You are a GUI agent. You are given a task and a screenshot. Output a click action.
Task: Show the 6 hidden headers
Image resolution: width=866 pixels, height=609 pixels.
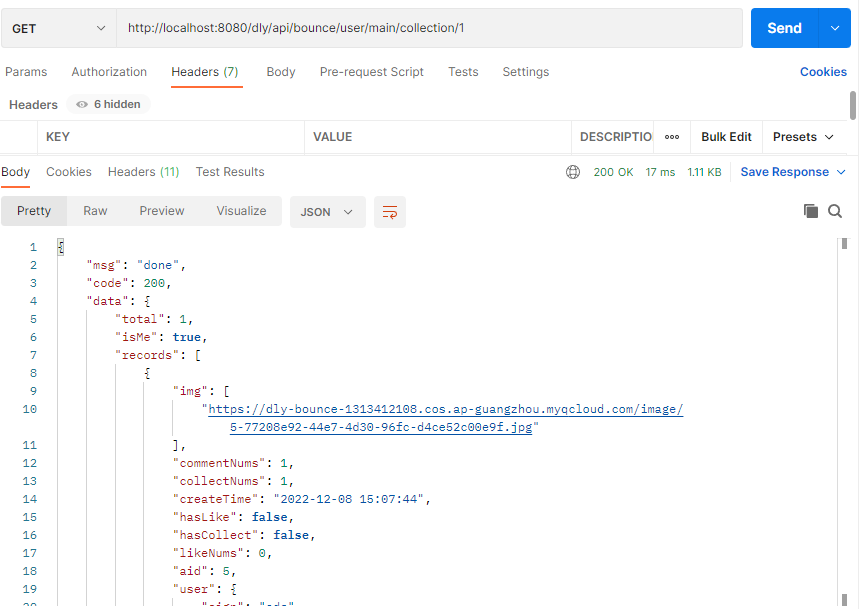pos(109,104)
